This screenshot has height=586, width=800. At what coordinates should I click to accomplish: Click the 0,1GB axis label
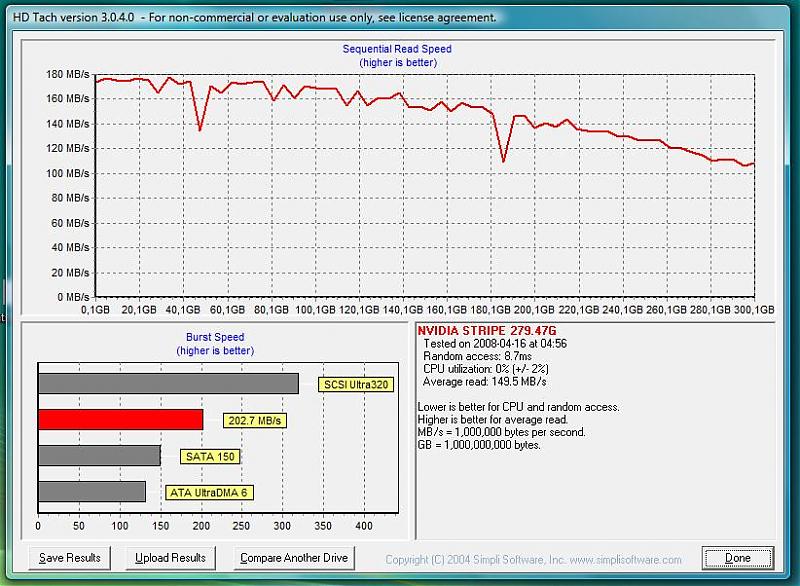tap(95, 310)
